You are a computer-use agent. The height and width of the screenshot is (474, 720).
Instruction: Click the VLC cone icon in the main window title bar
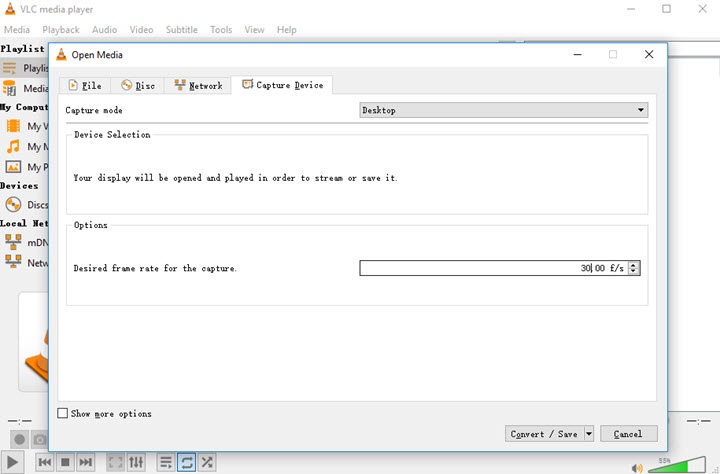[10, 9]
